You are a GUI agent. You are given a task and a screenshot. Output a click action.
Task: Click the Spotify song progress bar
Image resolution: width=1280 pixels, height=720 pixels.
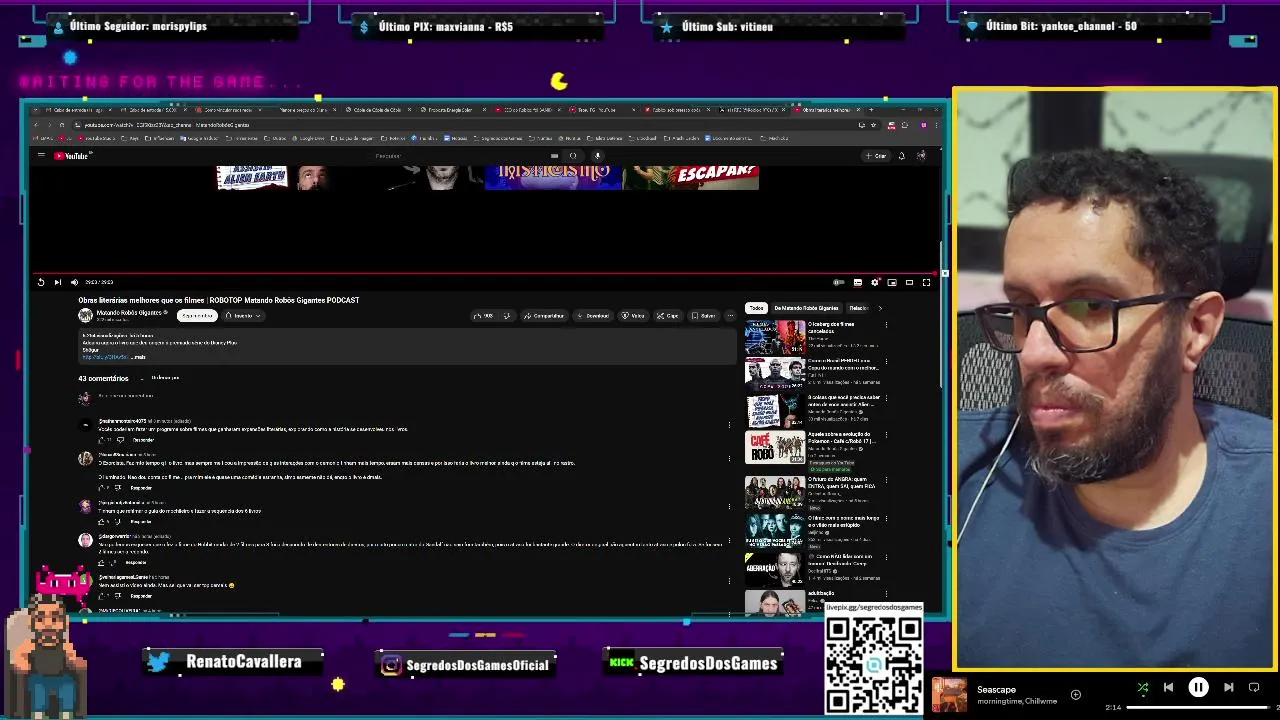pos(1200,708)
